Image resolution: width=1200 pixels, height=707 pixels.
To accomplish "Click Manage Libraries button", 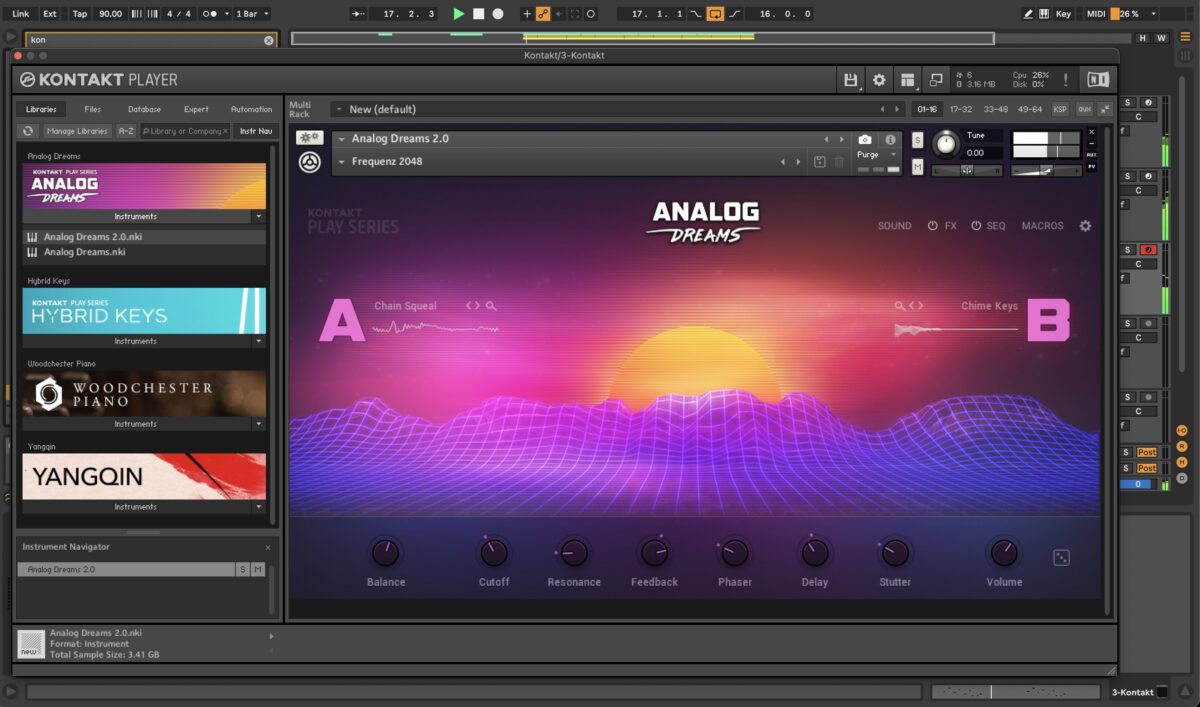I will pos(77,131).
